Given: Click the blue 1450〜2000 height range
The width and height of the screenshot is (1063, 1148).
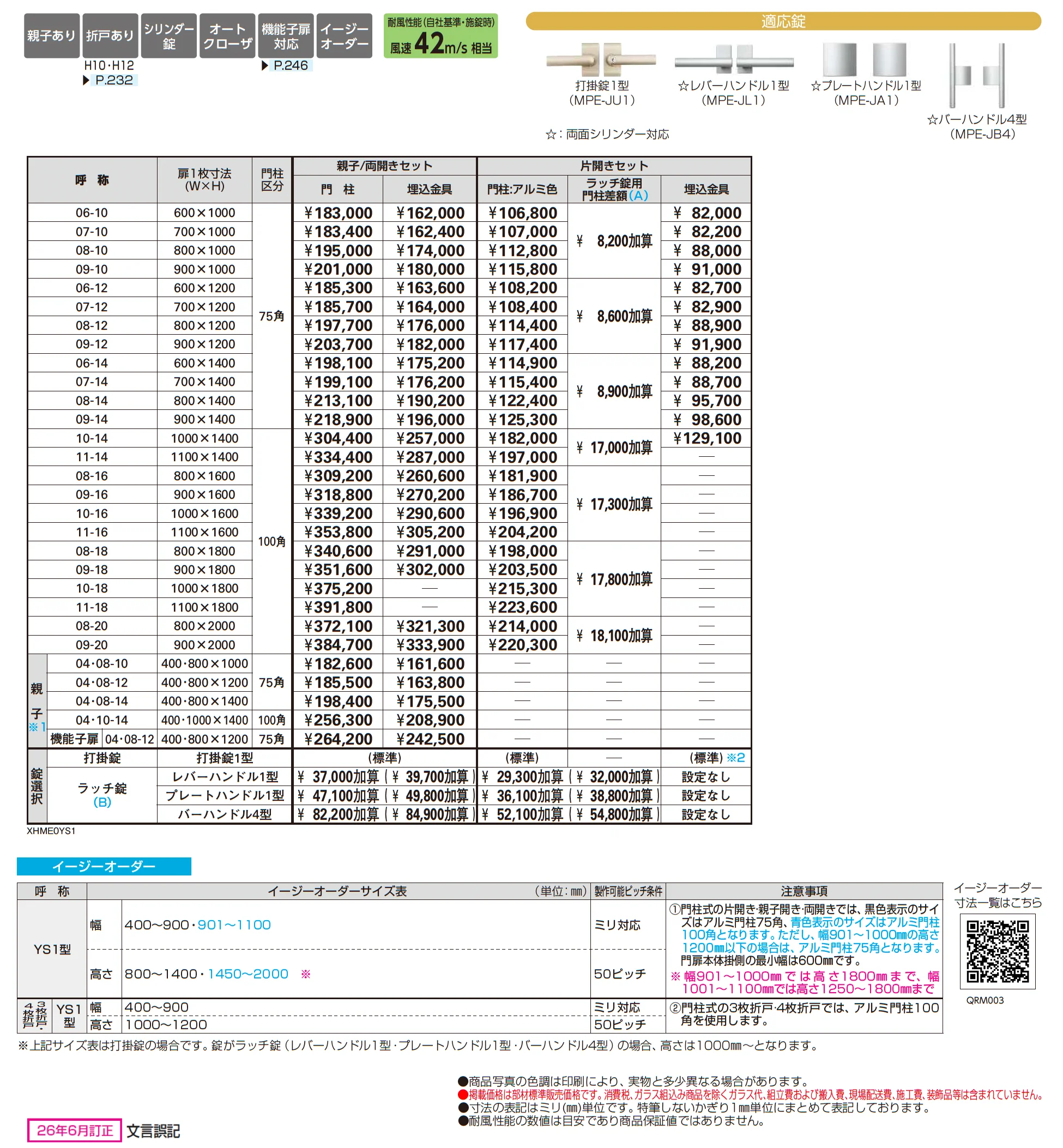Looking at the screenshot, I should point(248,974).
